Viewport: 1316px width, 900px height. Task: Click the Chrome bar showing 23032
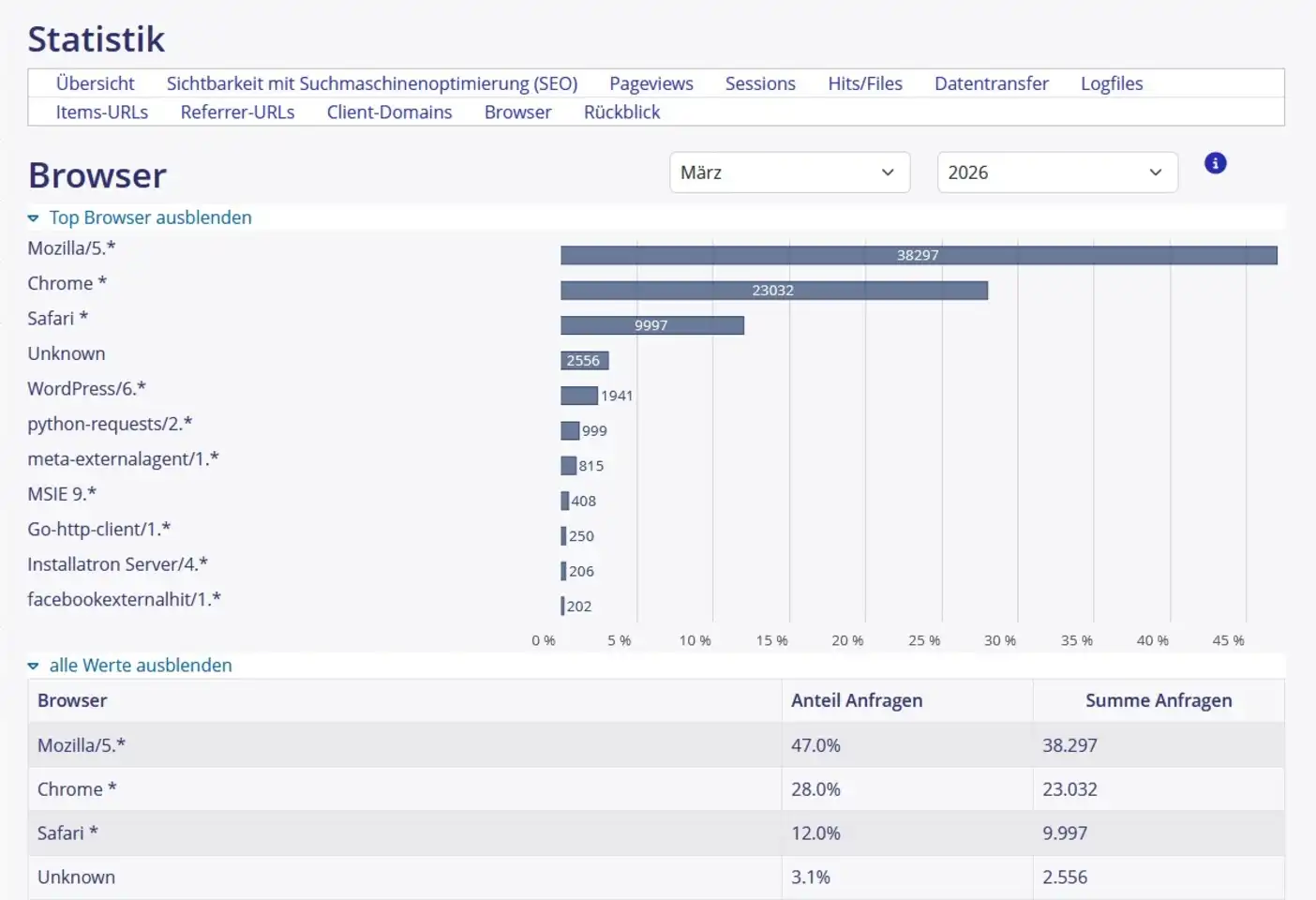773,291
